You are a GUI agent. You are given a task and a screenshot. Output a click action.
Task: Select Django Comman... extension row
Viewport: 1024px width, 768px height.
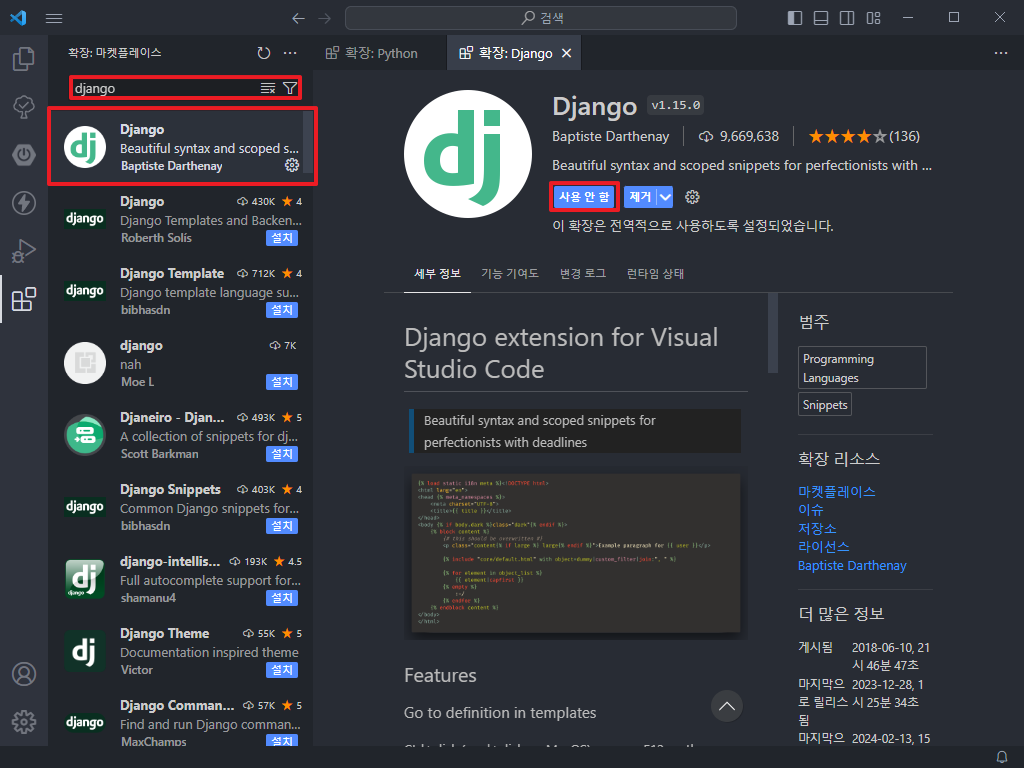tap(182, 723)
